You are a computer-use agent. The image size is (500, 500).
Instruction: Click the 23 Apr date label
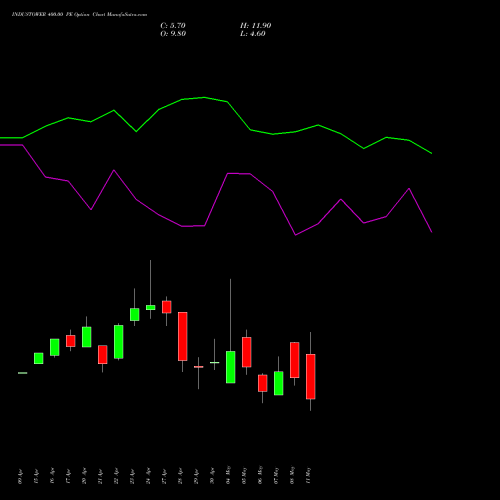click(133, 476)
